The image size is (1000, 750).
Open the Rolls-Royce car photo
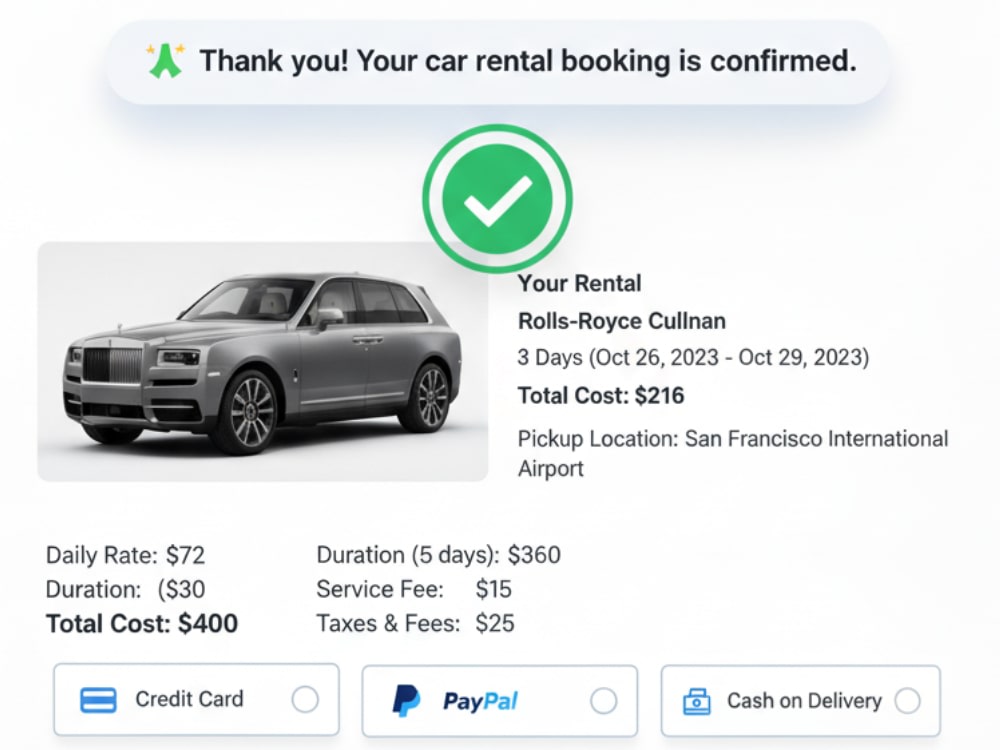[x=263, y=362]
